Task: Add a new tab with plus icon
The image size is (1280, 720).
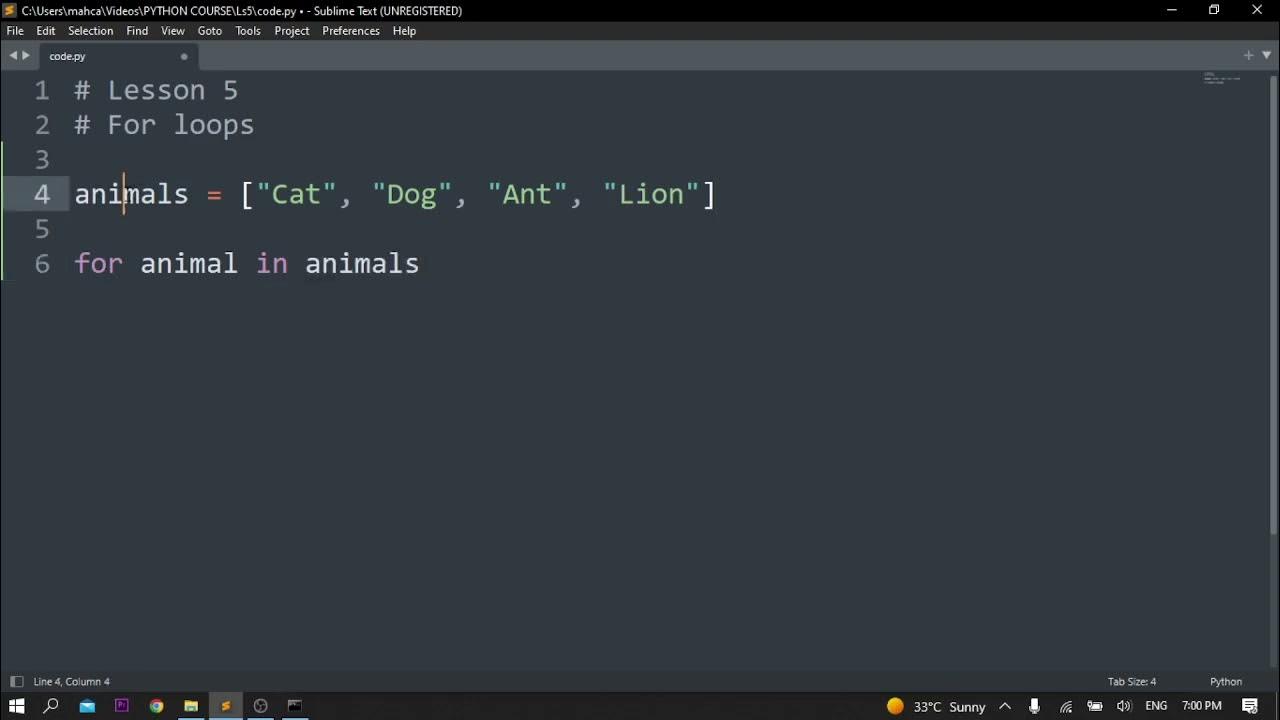Action: point(1248,56)
